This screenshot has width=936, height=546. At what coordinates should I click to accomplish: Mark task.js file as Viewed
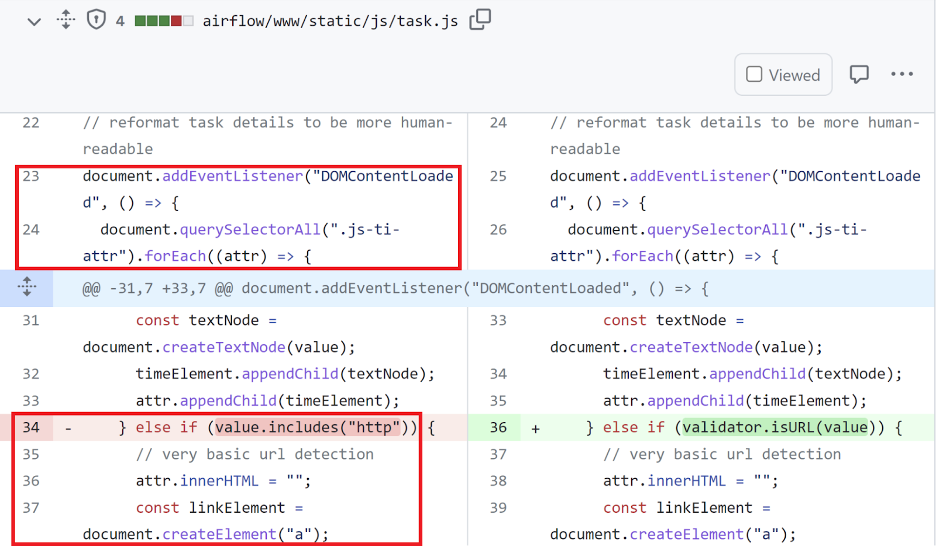pyautogui.click(x=783, y=75)
